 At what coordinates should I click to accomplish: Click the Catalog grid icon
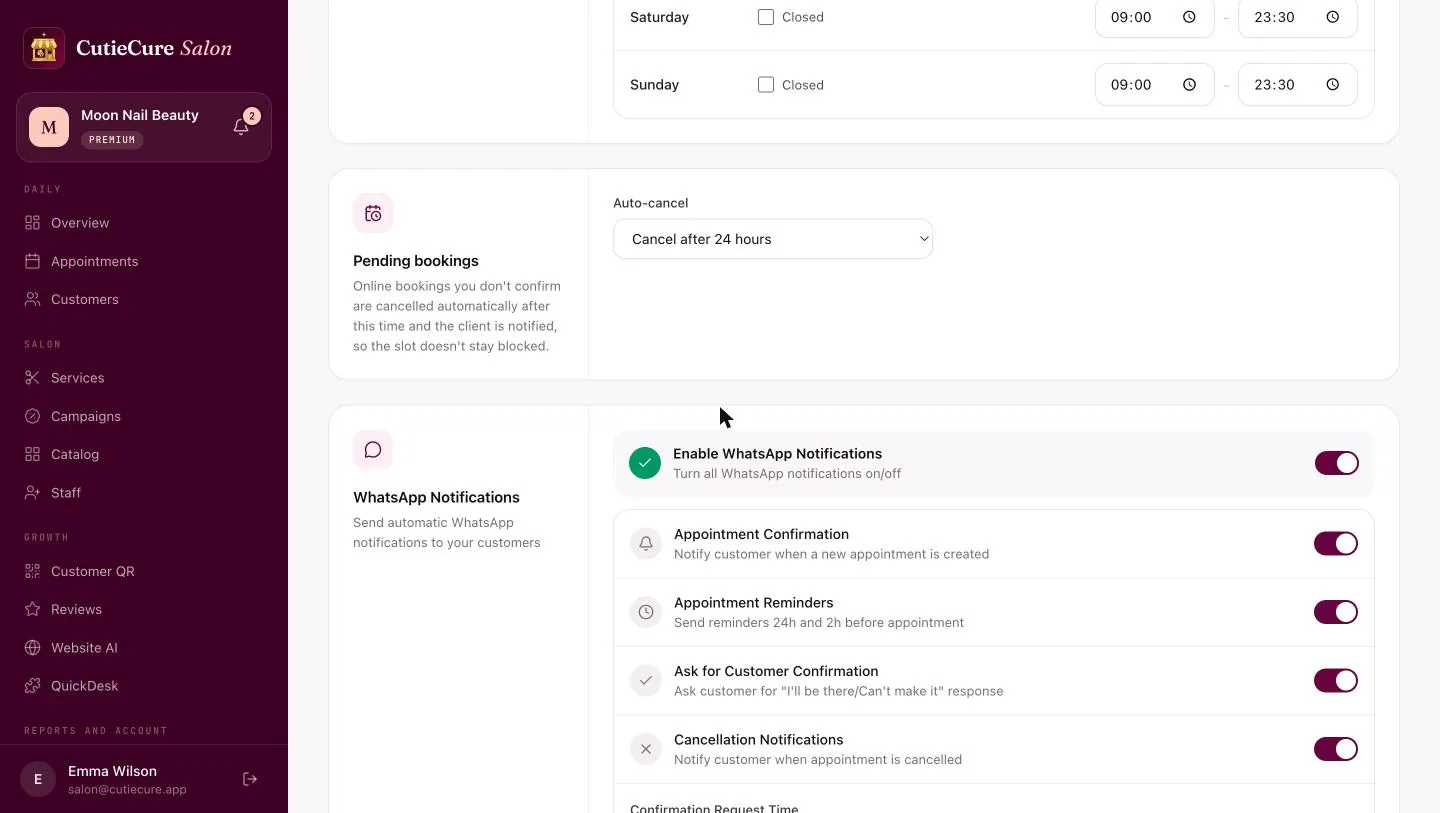click(33, 454)
